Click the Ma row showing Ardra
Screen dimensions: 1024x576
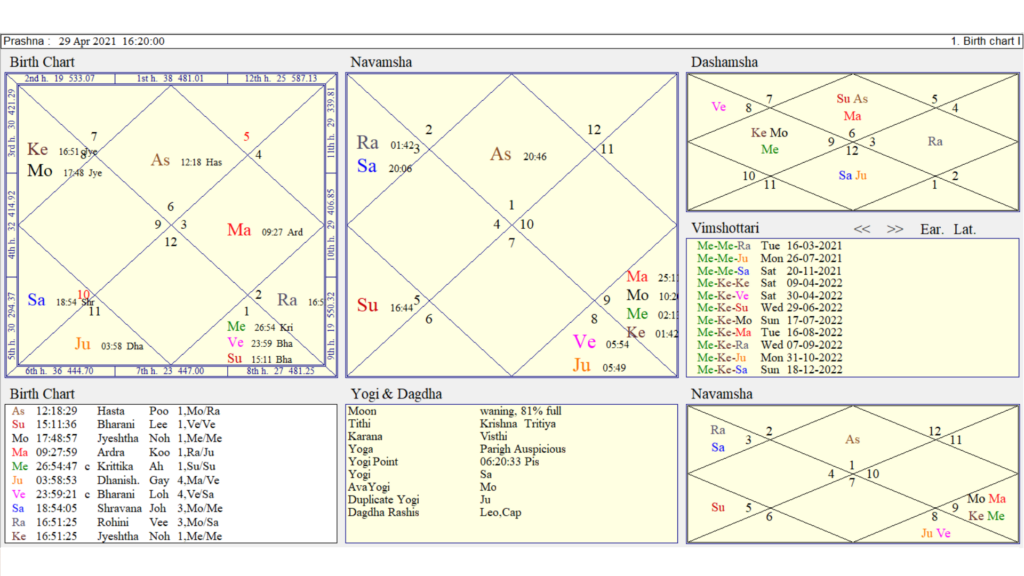tap(112, 452)
